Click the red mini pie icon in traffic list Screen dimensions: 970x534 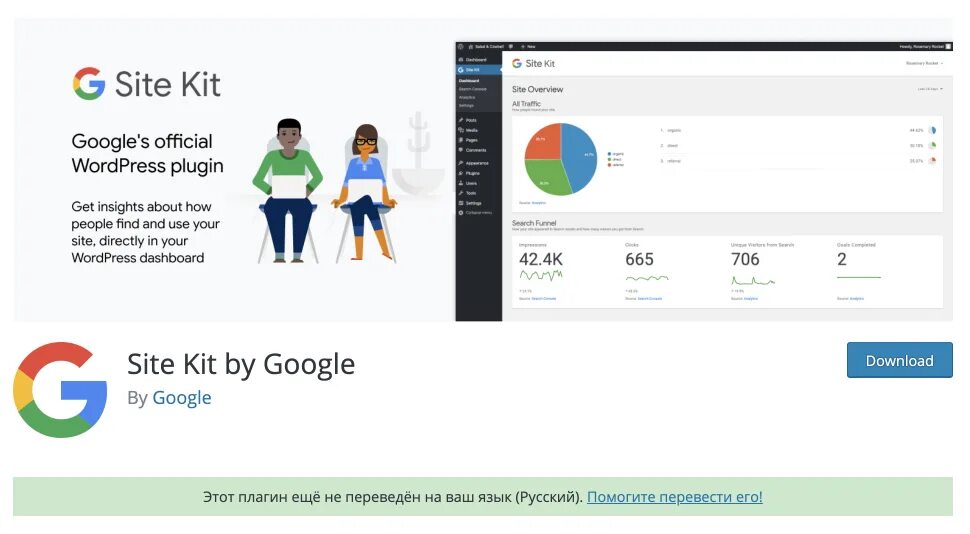[x=932, y=161]
